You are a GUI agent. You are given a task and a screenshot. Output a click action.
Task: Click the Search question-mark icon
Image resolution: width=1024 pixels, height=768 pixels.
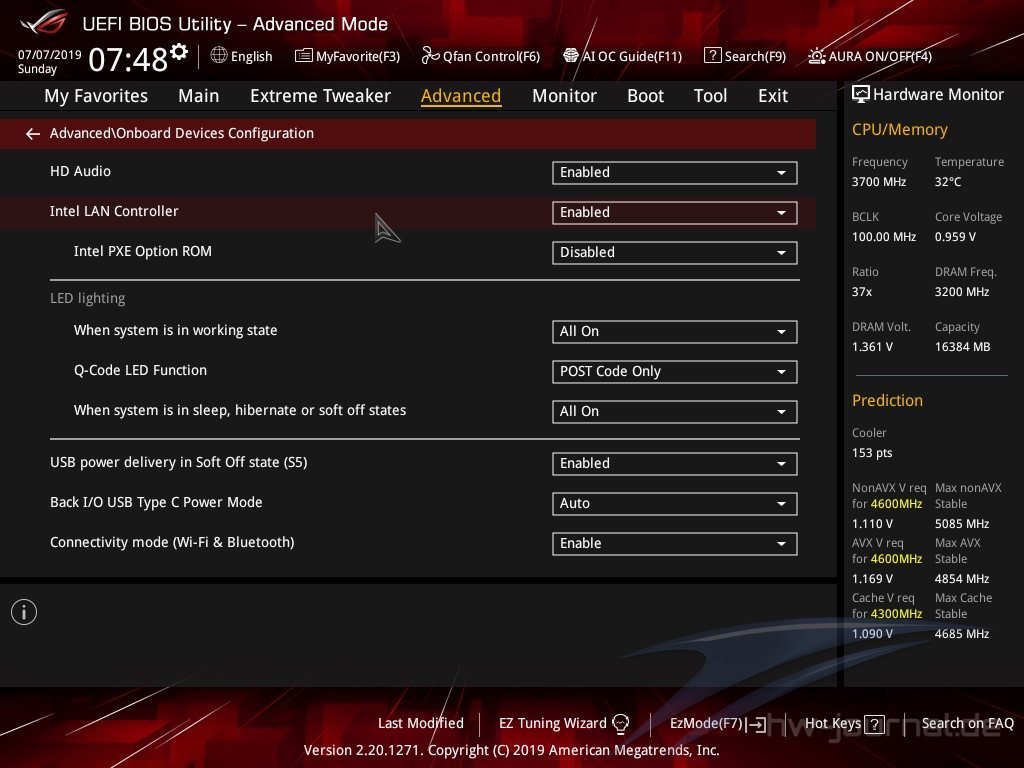(712, 56)
